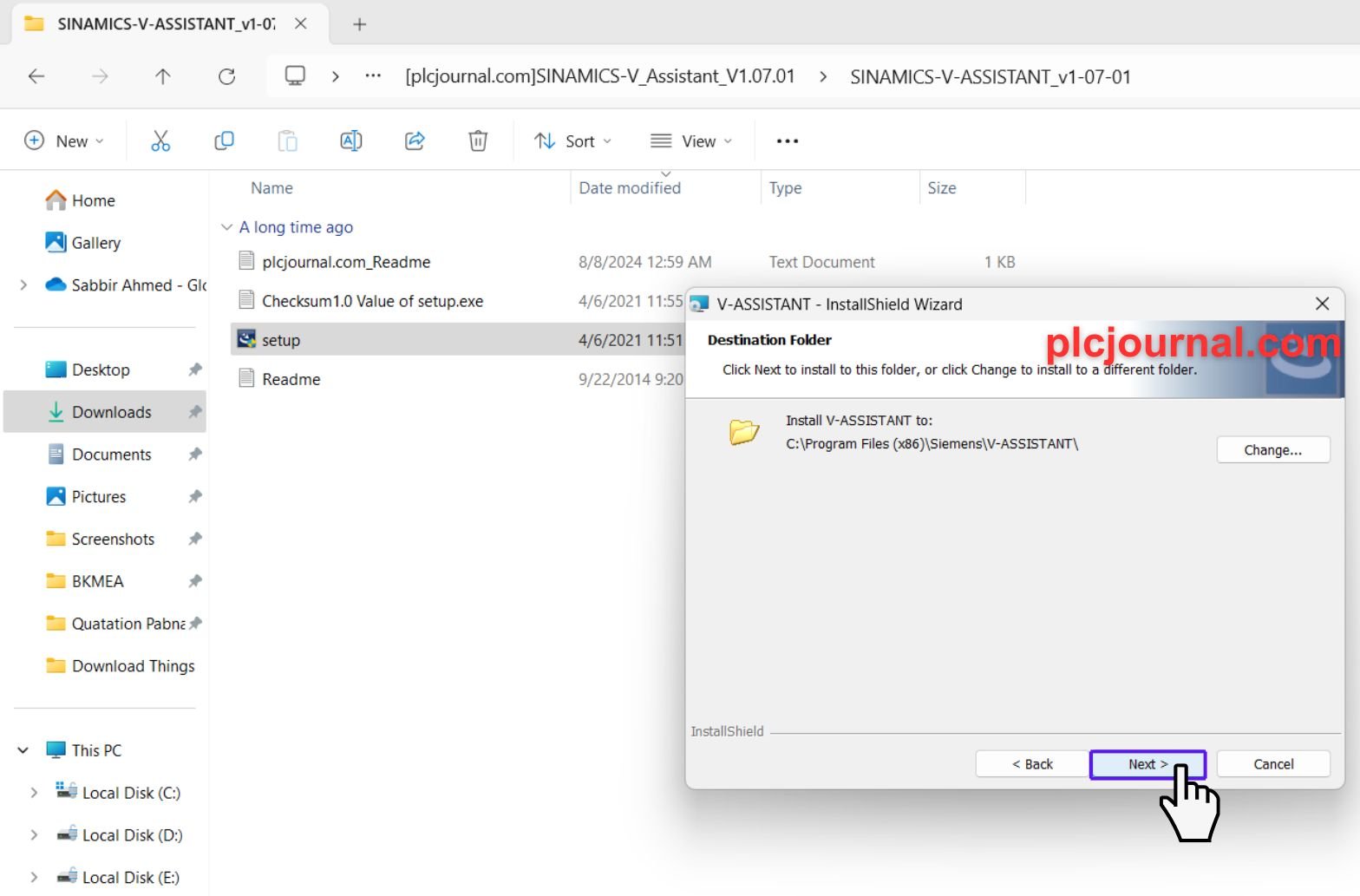Open the BKMEA folder shortcut
Screen dimensions: 1360x896
[x=84, y=581]
